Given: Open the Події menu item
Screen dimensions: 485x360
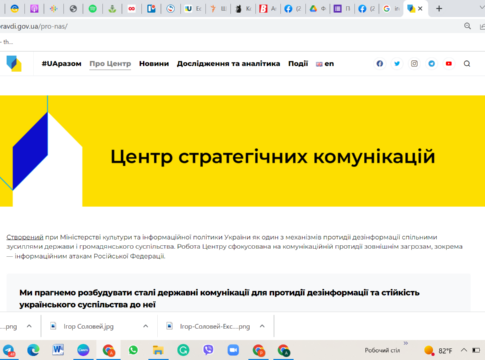Looking at the screenshot, I should click(298, 63).
